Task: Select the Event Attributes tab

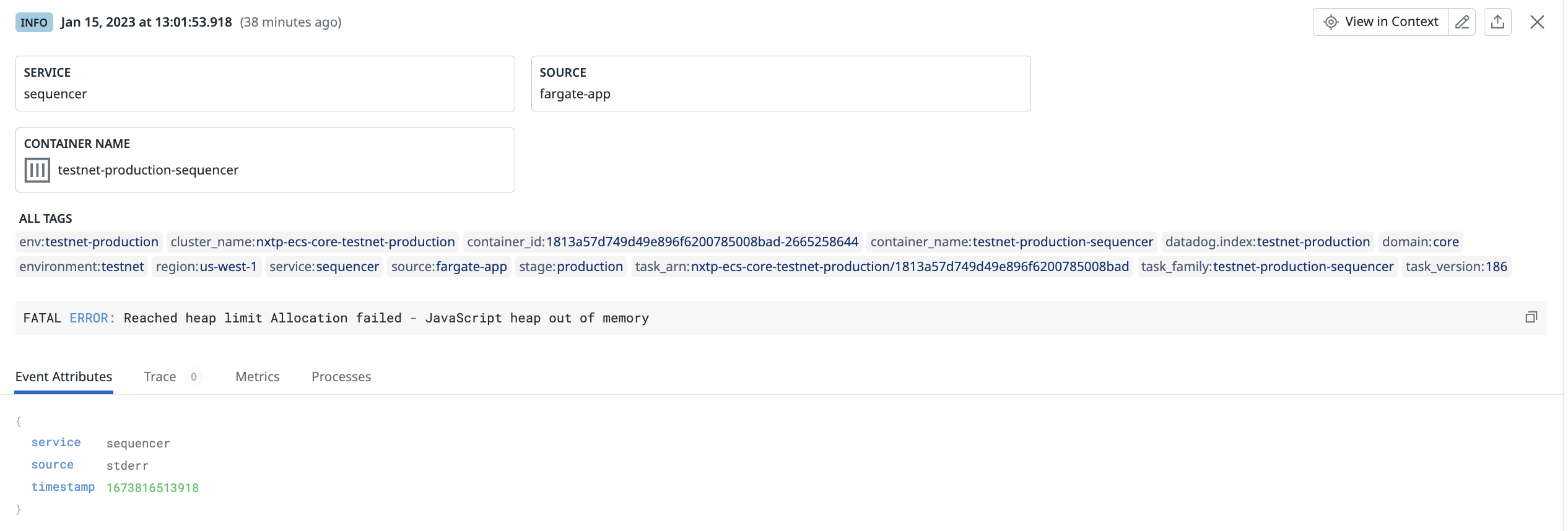Action: (x=63, y=376)
